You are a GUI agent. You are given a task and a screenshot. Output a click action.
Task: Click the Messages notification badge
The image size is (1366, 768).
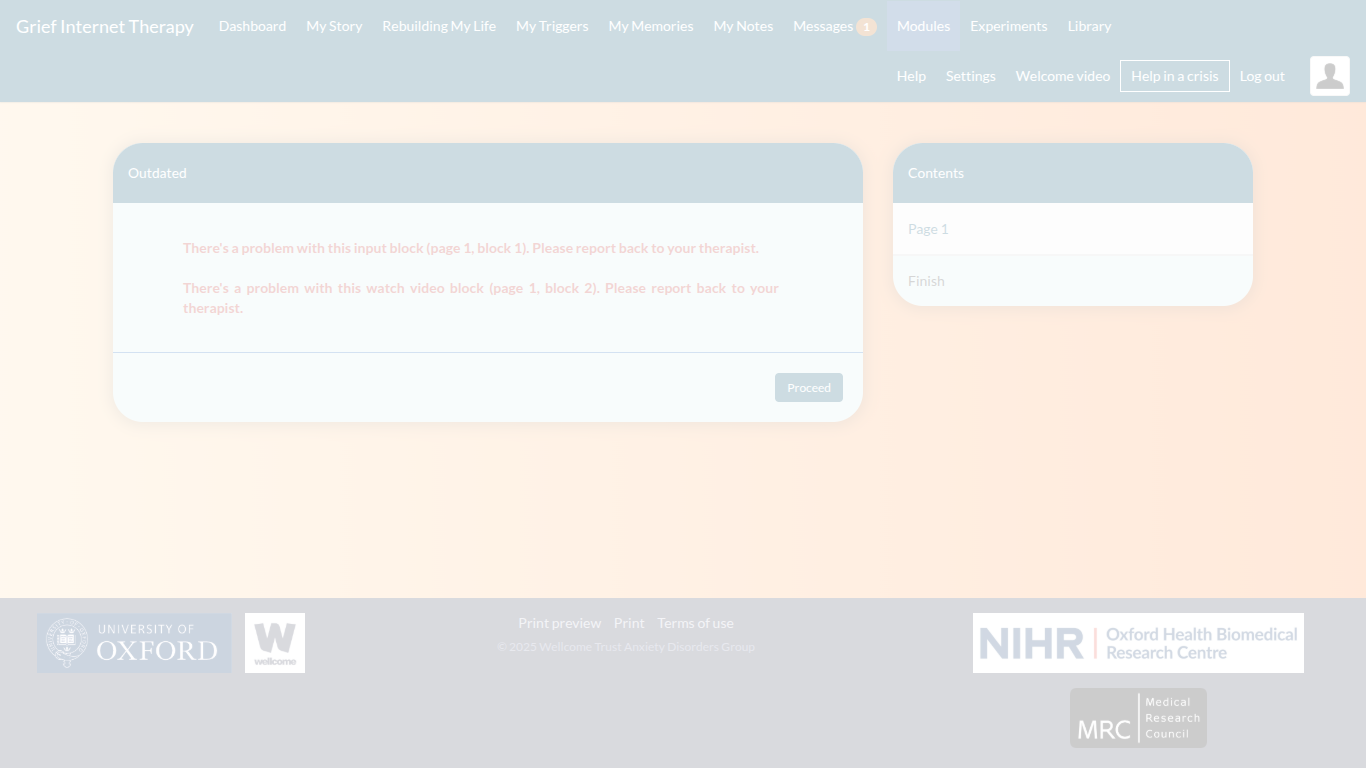click(866, 27)
